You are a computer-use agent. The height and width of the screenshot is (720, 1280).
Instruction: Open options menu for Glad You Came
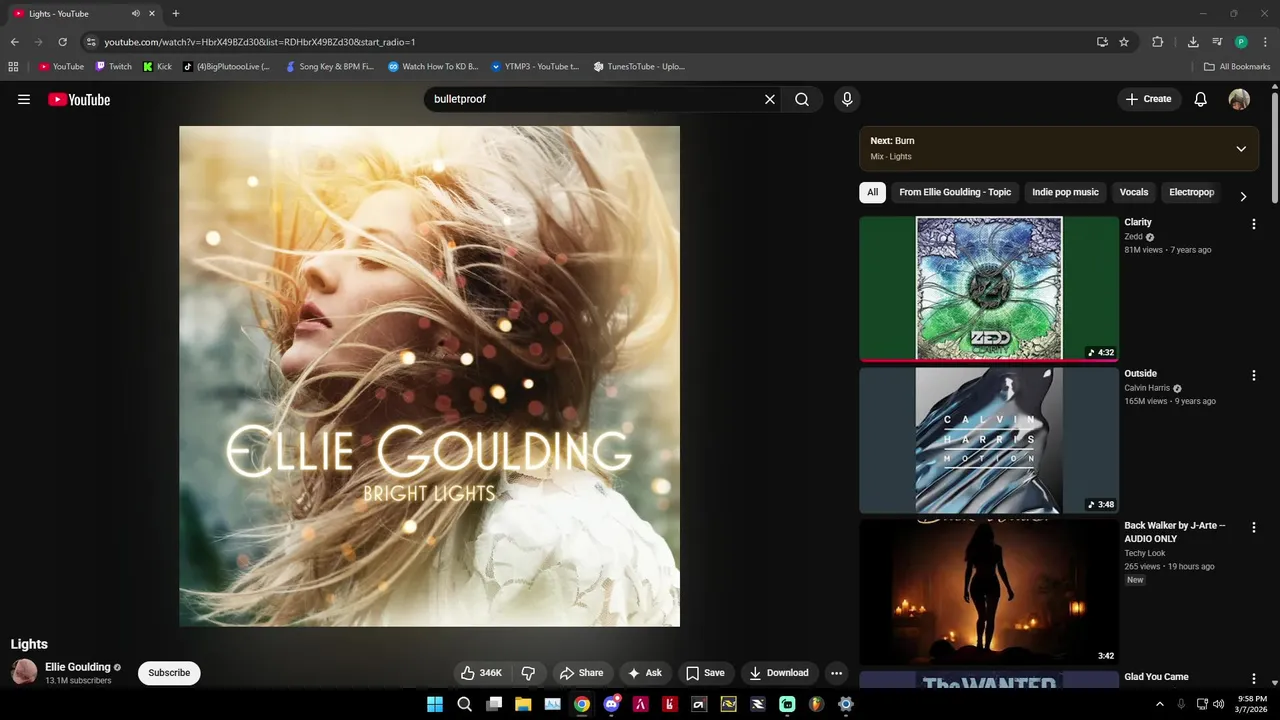(x=1253, y=679)
